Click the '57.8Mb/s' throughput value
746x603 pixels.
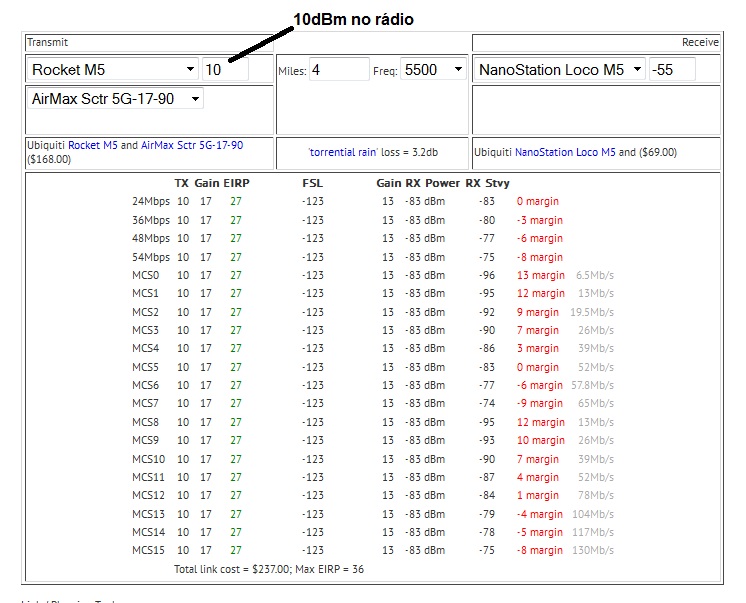(x=592, y=386)
